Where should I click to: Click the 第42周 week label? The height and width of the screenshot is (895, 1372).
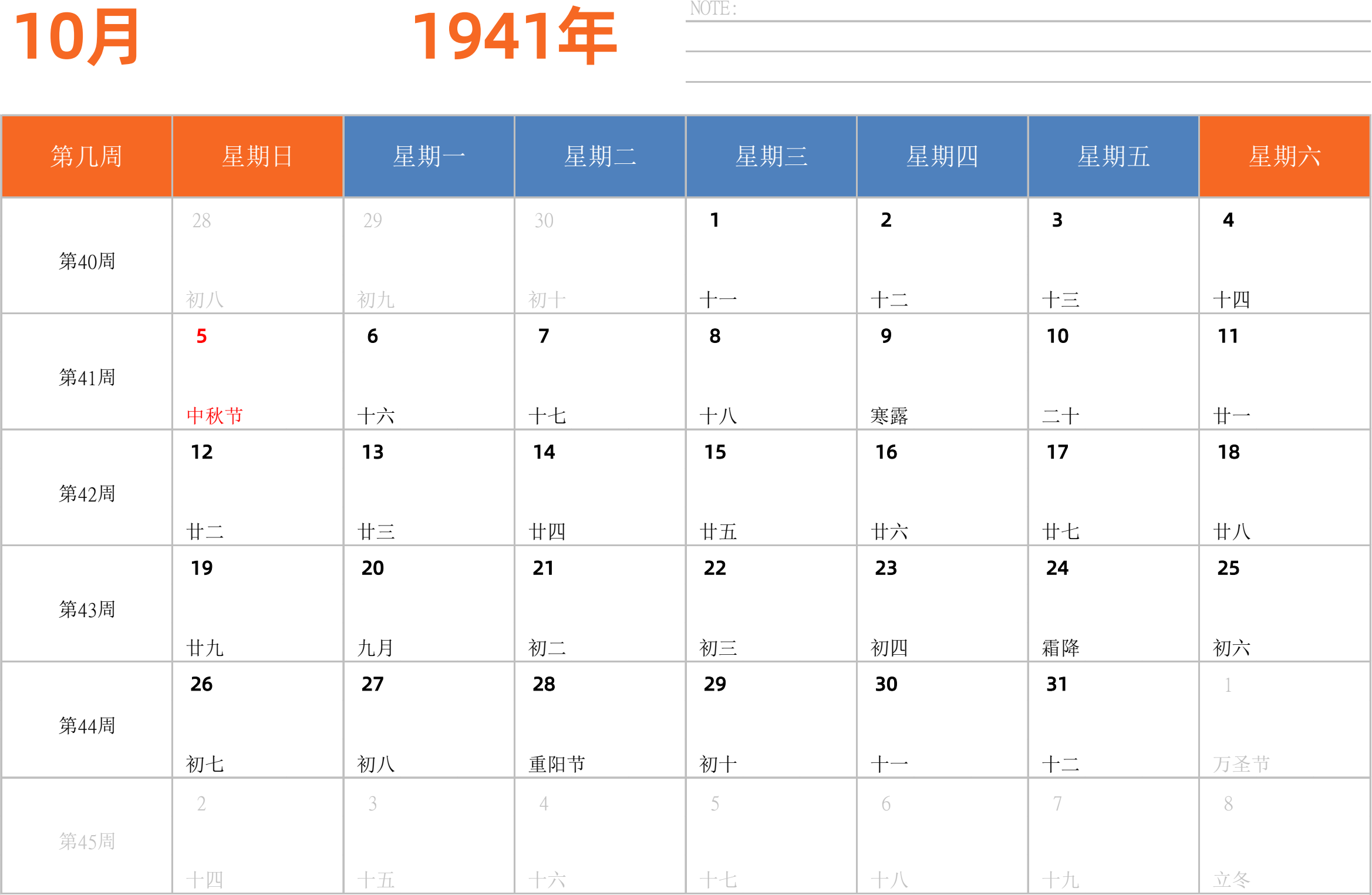coord(86,494)
